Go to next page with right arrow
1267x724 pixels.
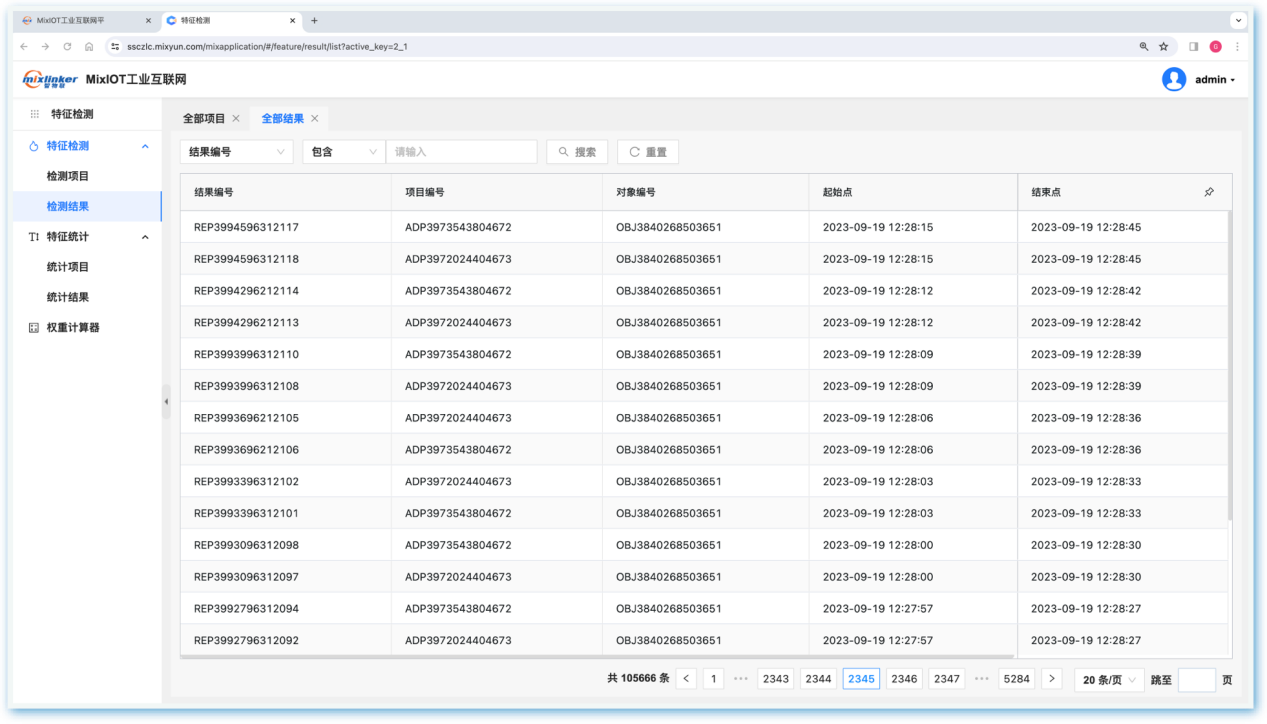coord(1051,678)
